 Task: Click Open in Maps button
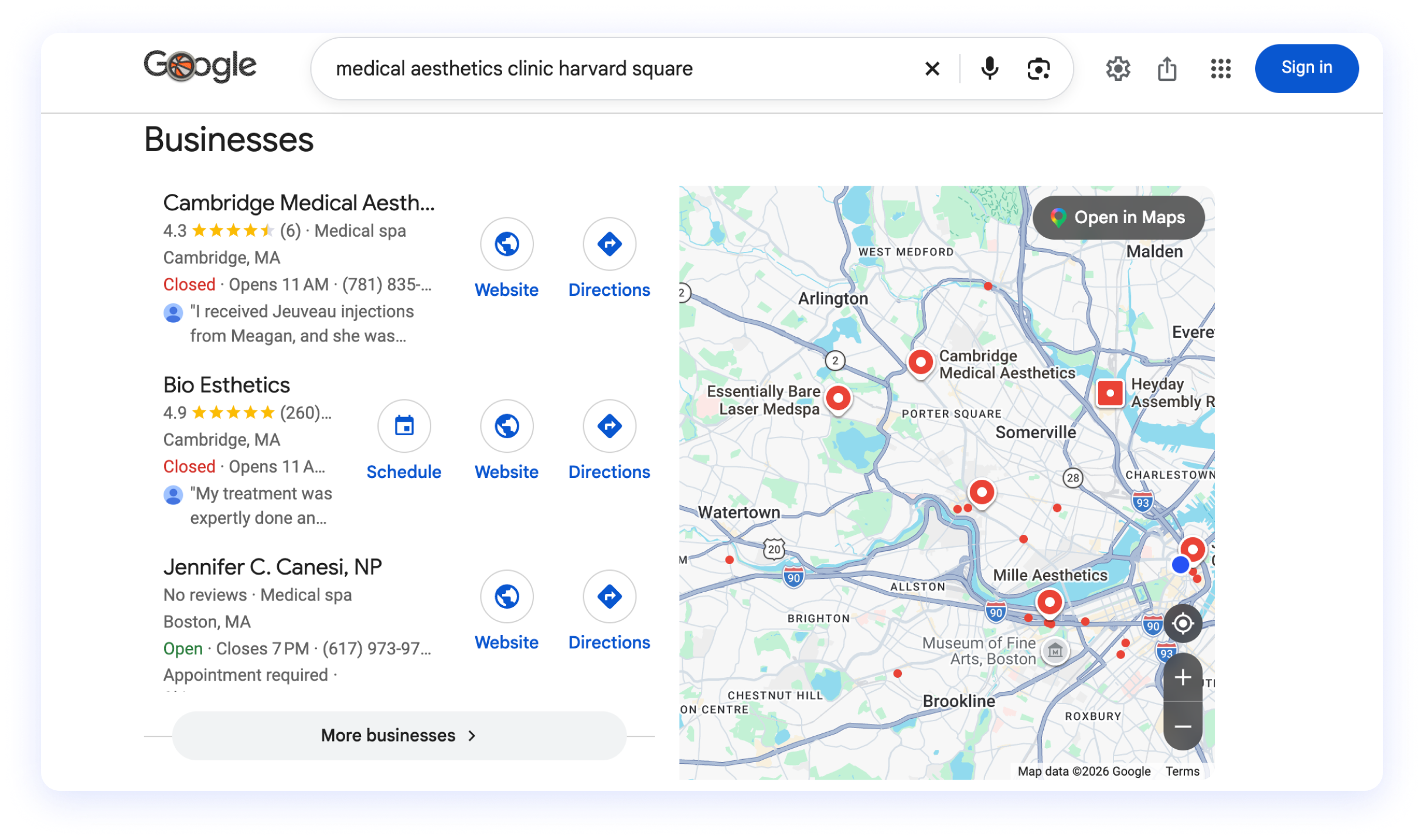(1119, 217)
